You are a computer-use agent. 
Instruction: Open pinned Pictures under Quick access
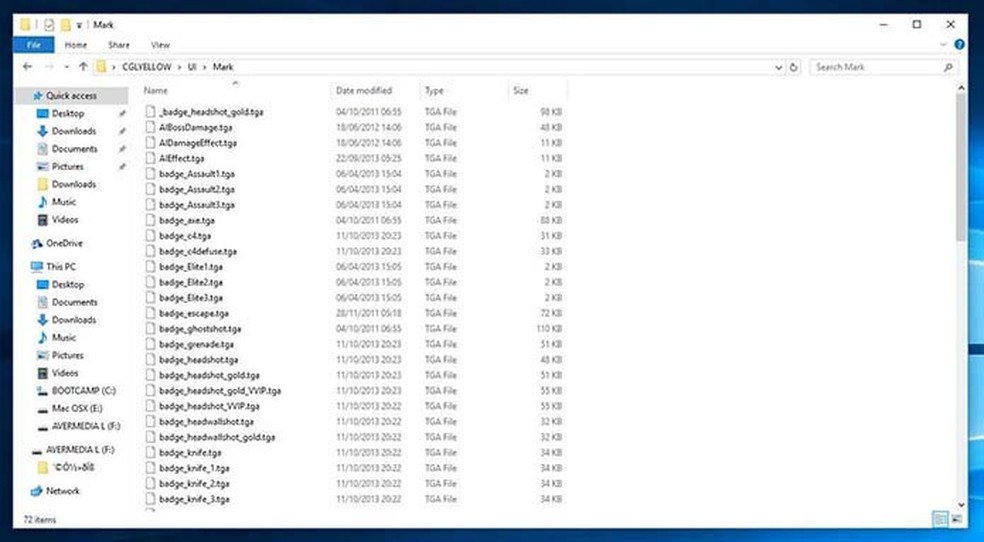68,166
